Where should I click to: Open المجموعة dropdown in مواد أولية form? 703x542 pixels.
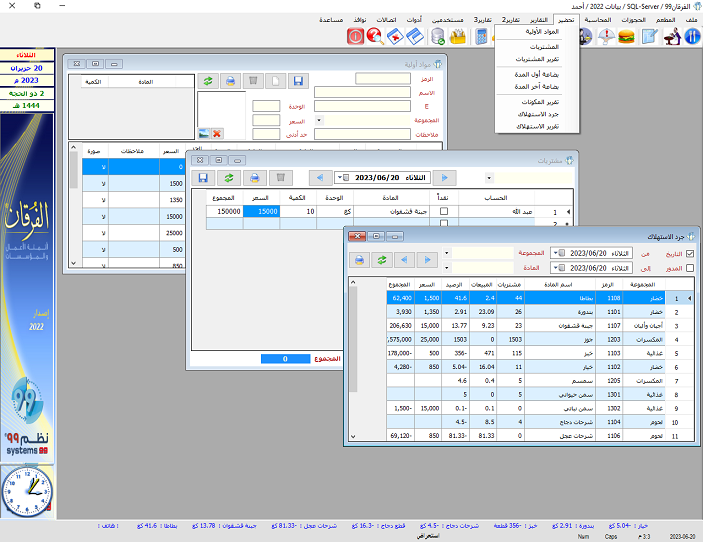point(318,120)
